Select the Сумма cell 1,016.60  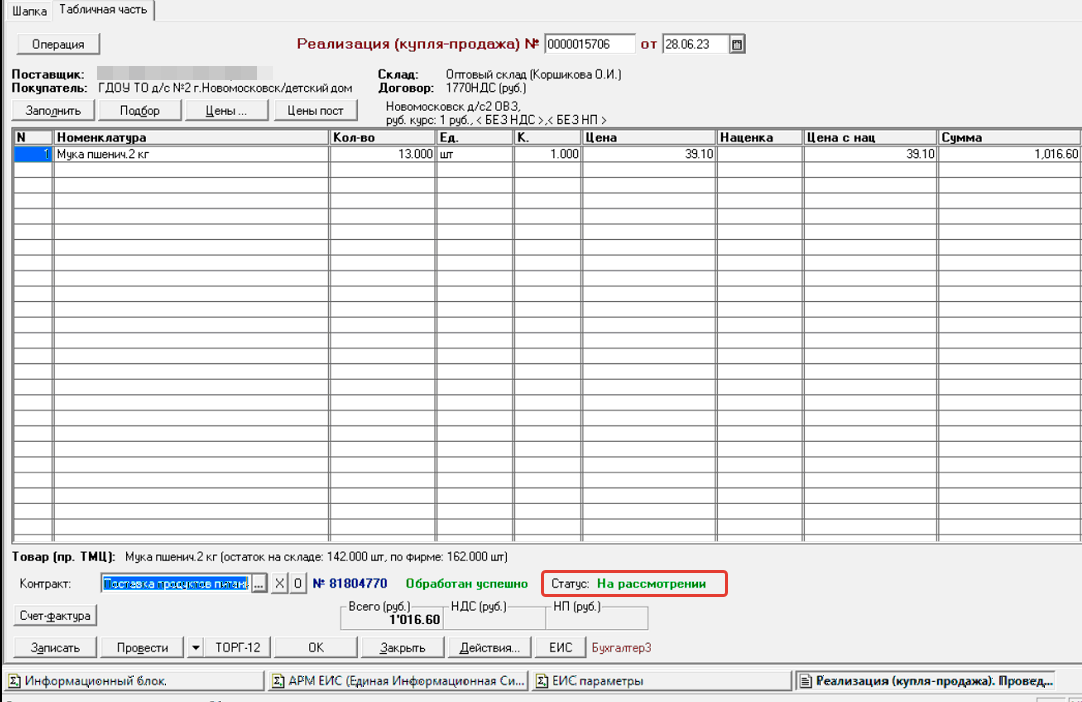pyautogui.click(x=1010, y=154)
